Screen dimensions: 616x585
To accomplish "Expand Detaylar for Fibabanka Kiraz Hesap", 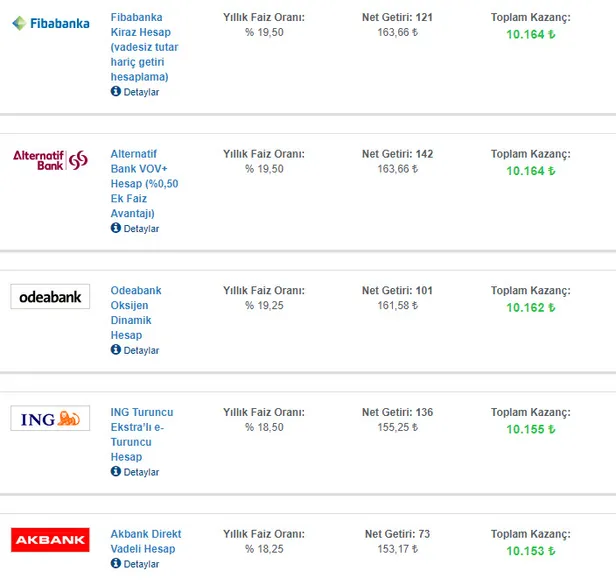I will pos(141,92).
